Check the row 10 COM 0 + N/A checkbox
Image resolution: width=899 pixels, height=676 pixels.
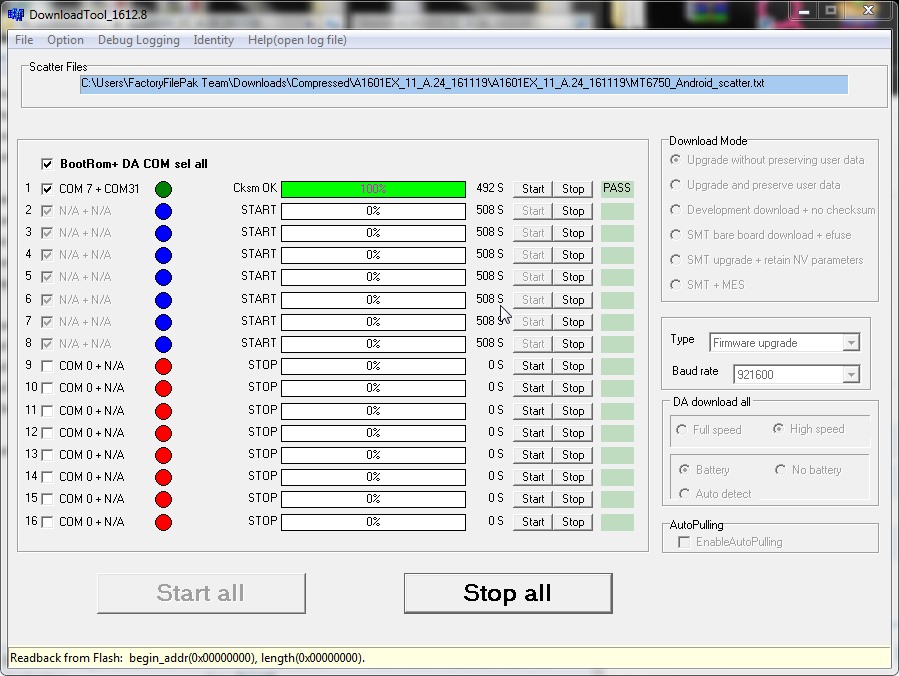pyautogui.click(x=47, y=388)
